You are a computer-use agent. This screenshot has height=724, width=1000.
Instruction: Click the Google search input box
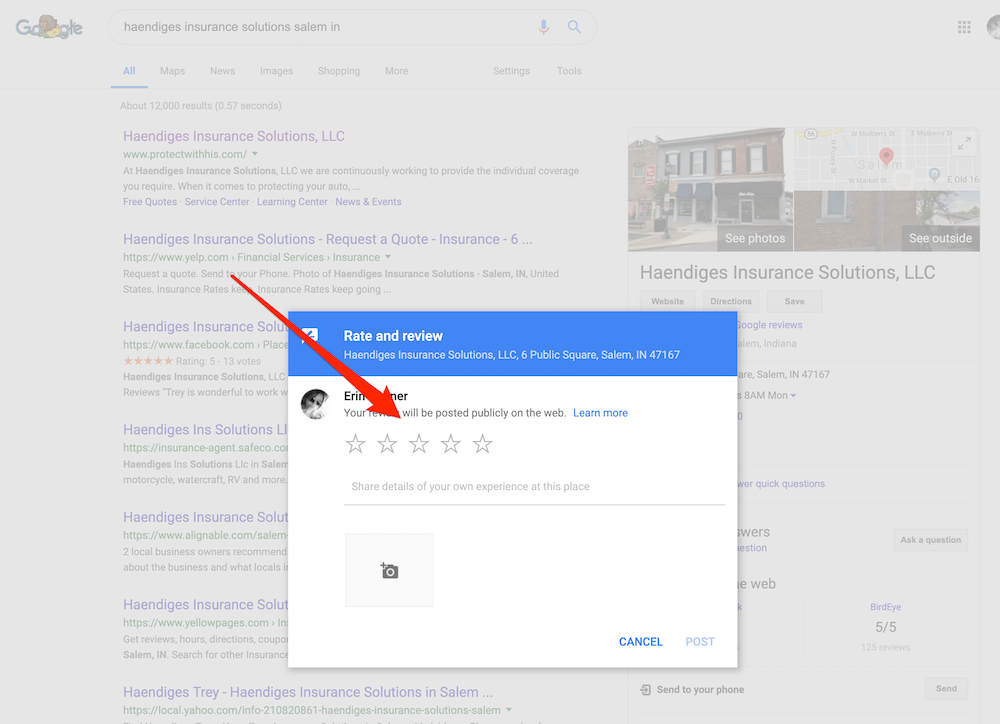pos(325,27)
